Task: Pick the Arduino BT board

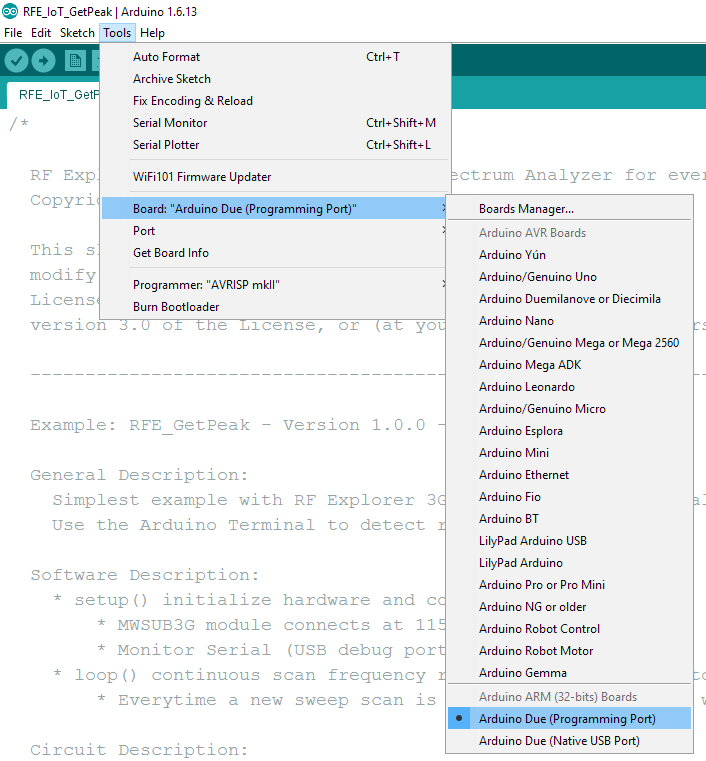Action: click(570, 519)
